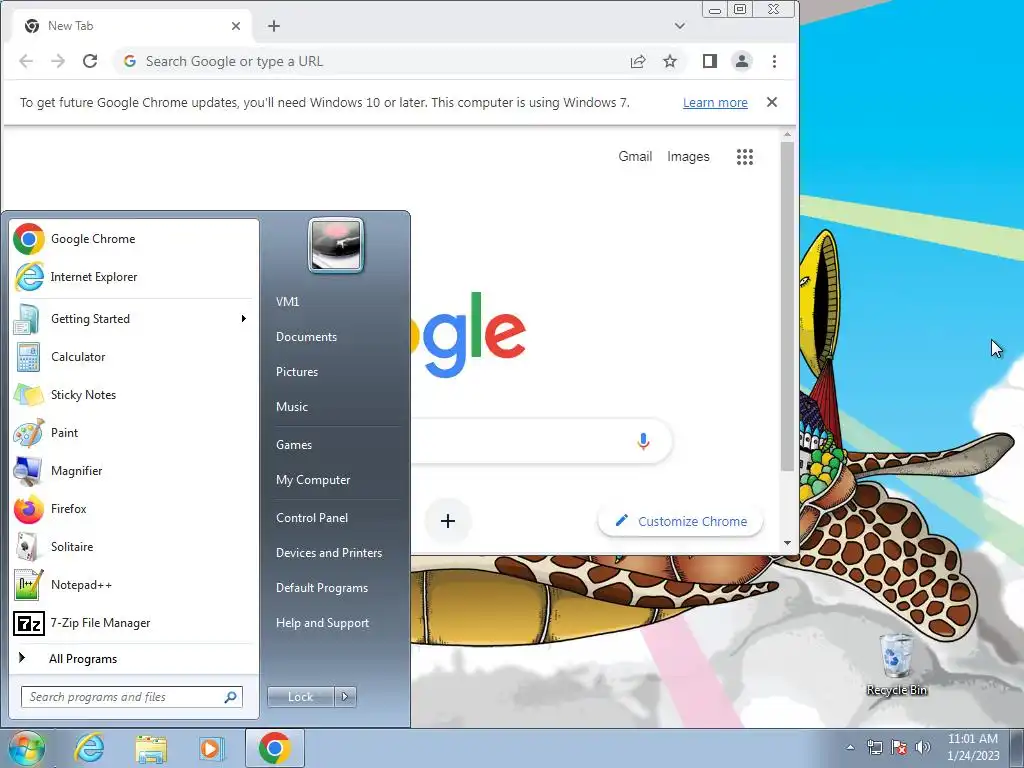Reload the page in Chrome

[90, 61]
